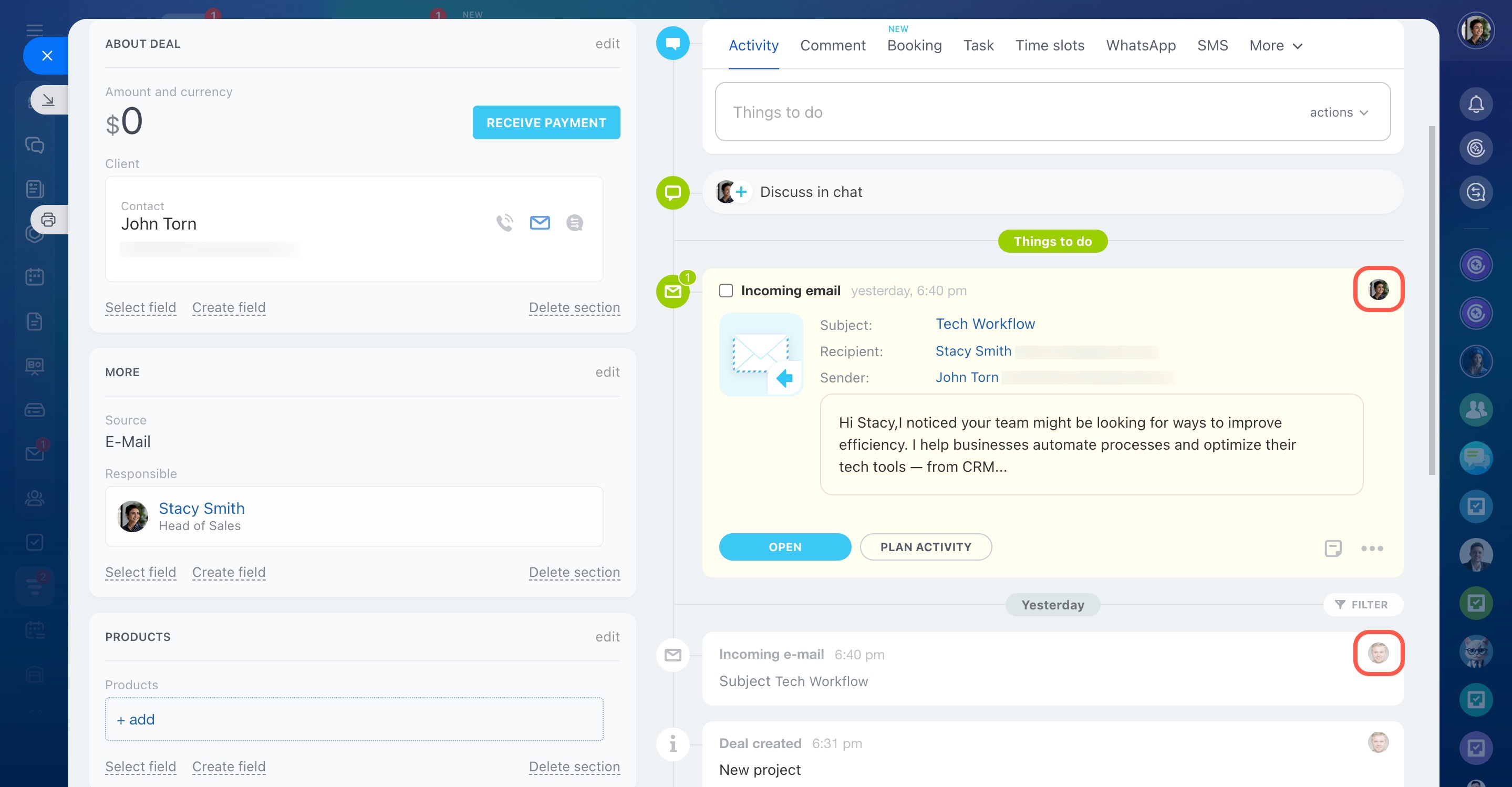Click the phone call icon for John Torn

[x=504, y=223]
